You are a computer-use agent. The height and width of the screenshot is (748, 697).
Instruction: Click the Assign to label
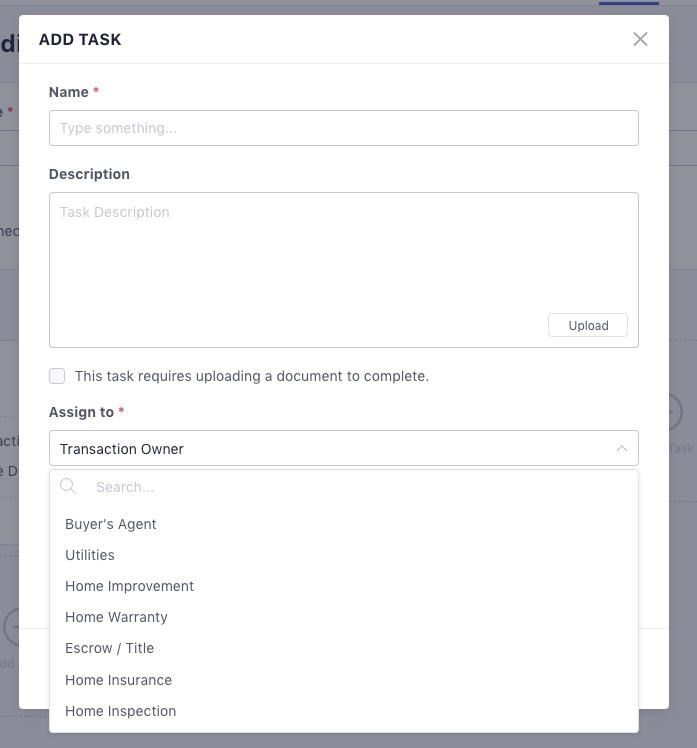(82, 412)
